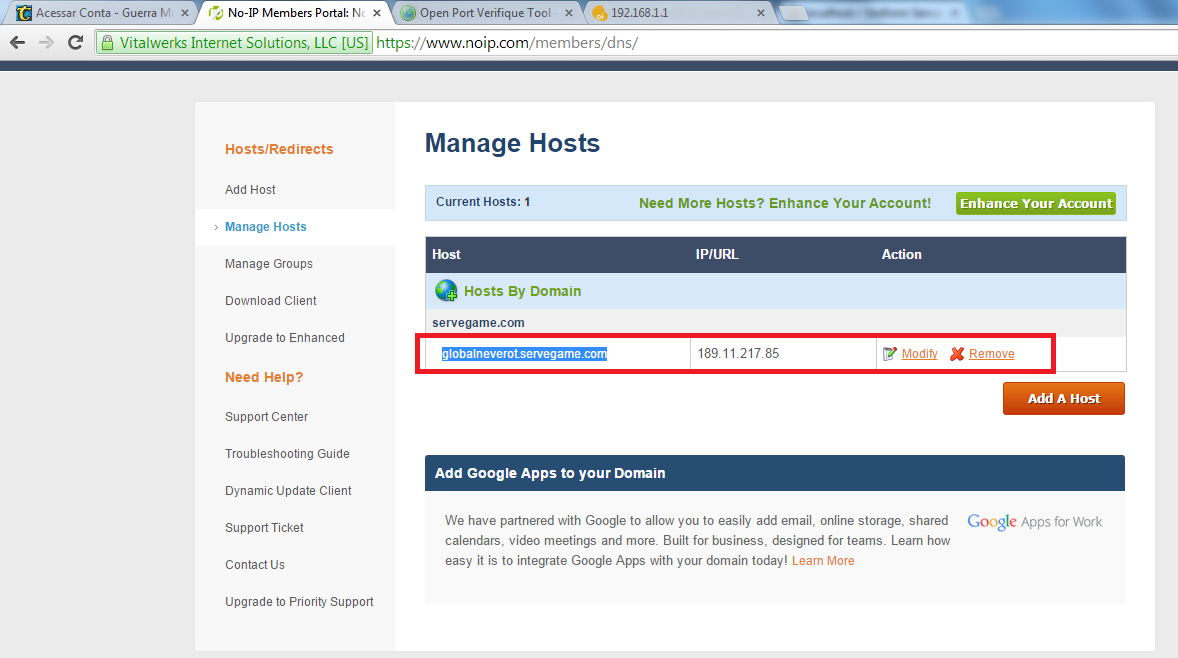
Task: Click the globalneverot.servegame.com hostname
Action: (x=524, y=354)
